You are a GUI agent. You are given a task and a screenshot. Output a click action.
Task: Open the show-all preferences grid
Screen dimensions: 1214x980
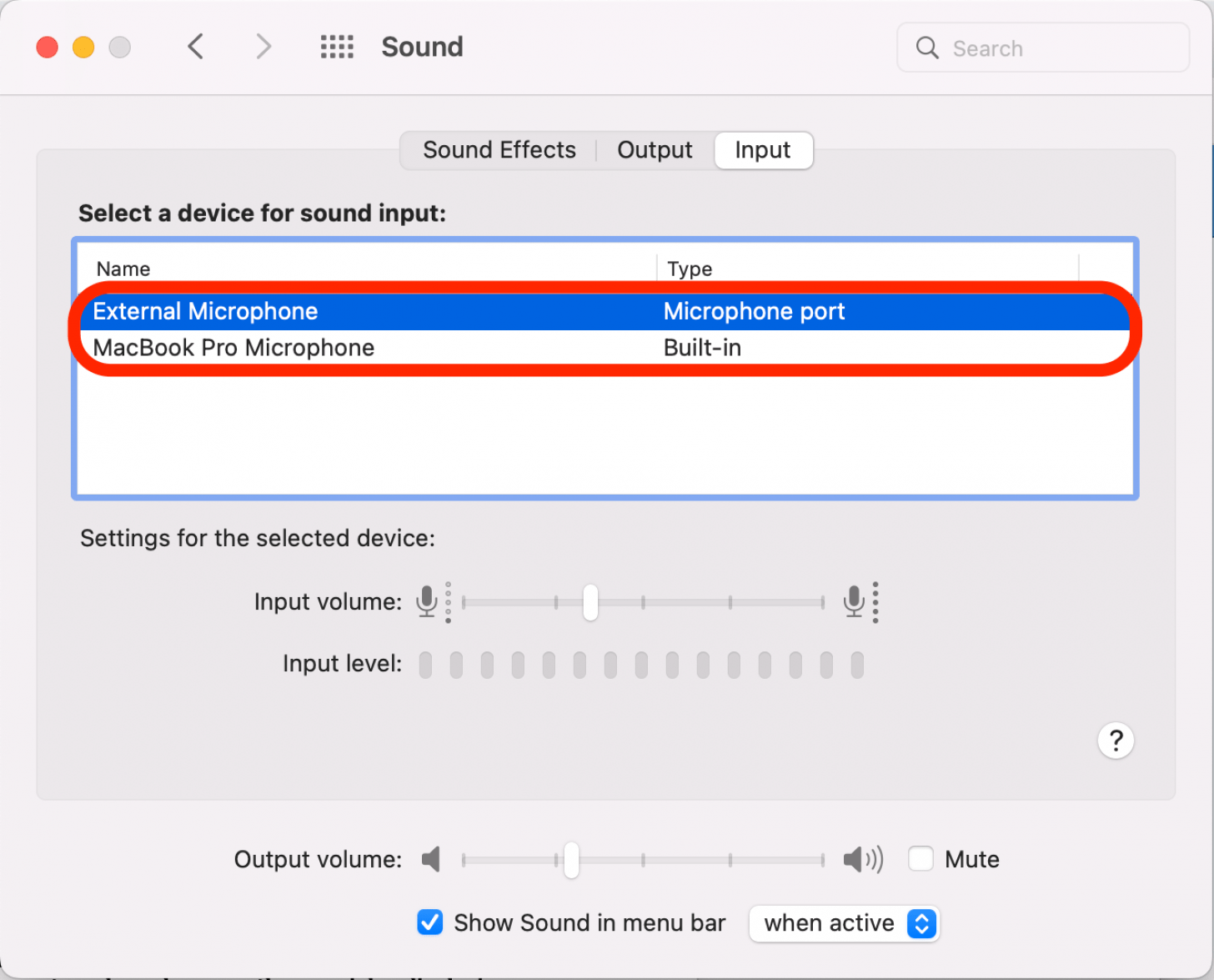tap(337, 47)
